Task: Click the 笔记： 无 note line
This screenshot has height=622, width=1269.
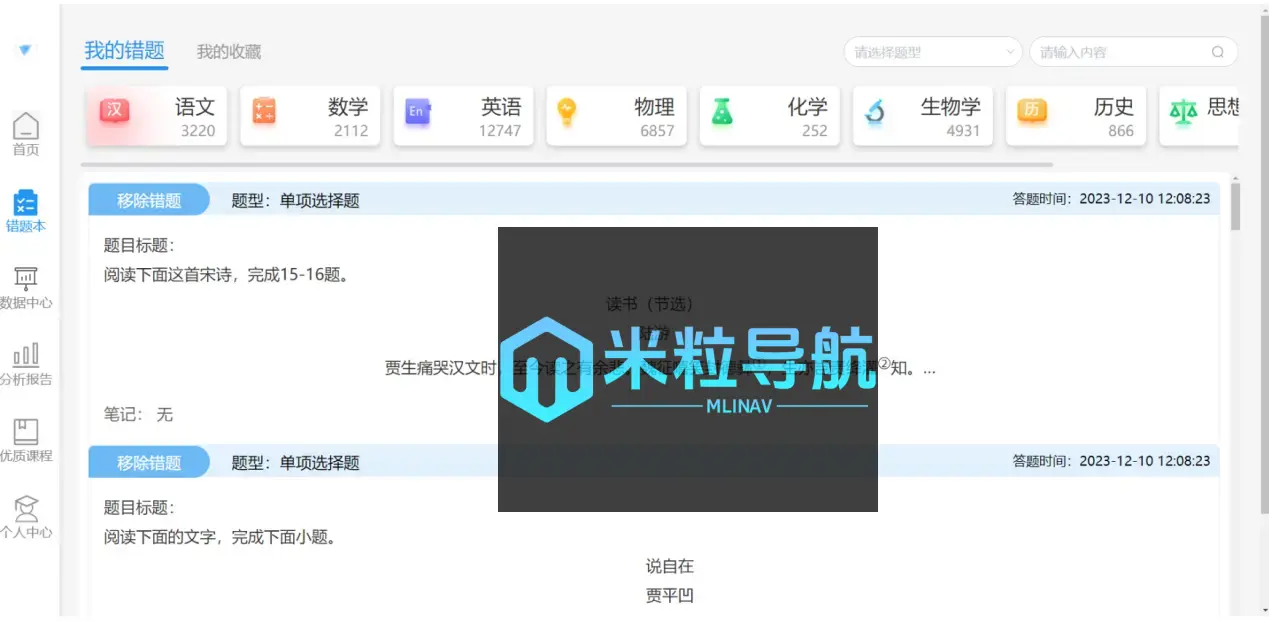Action: (139, 414)
